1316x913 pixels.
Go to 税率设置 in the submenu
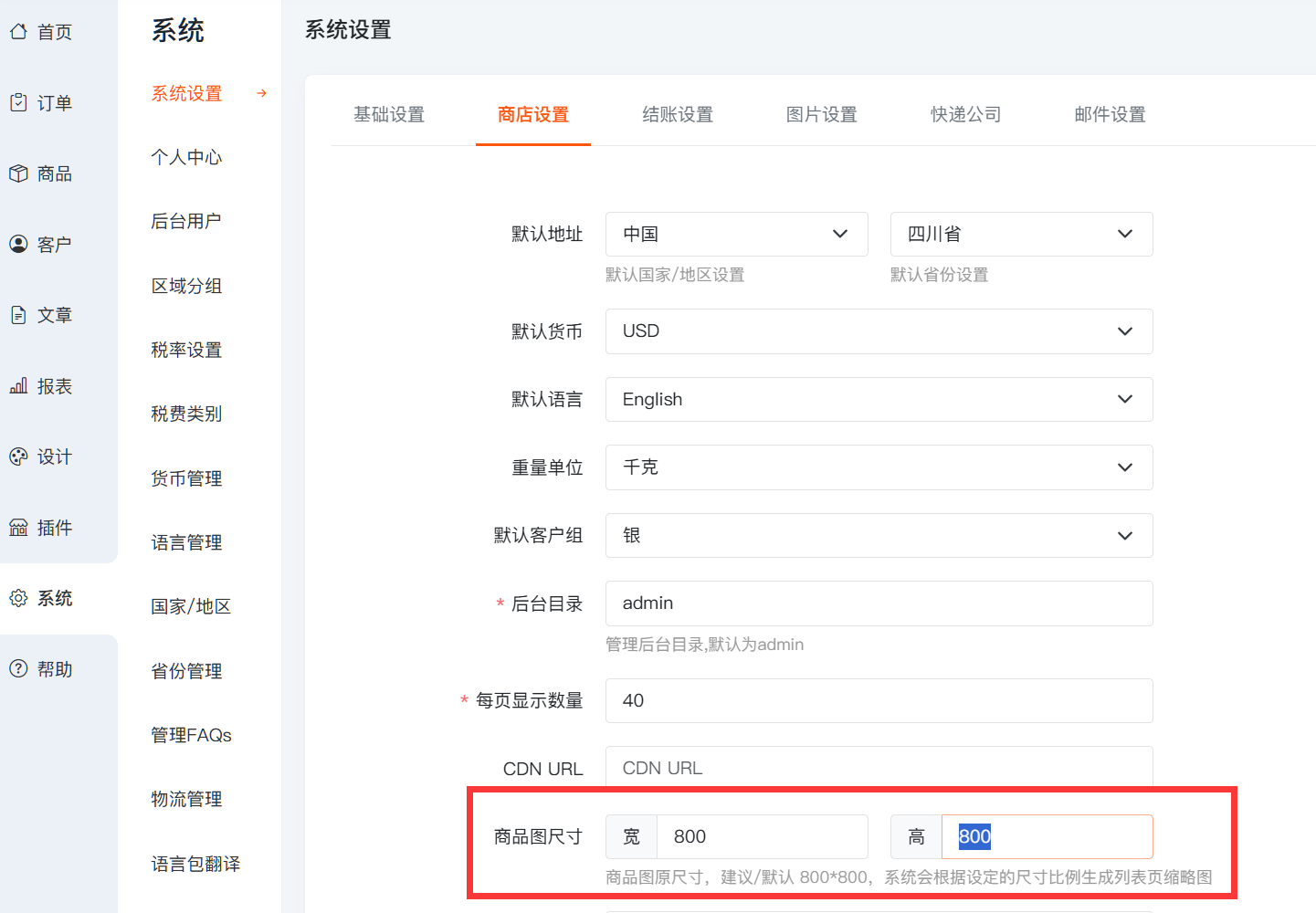coord(186,350)
